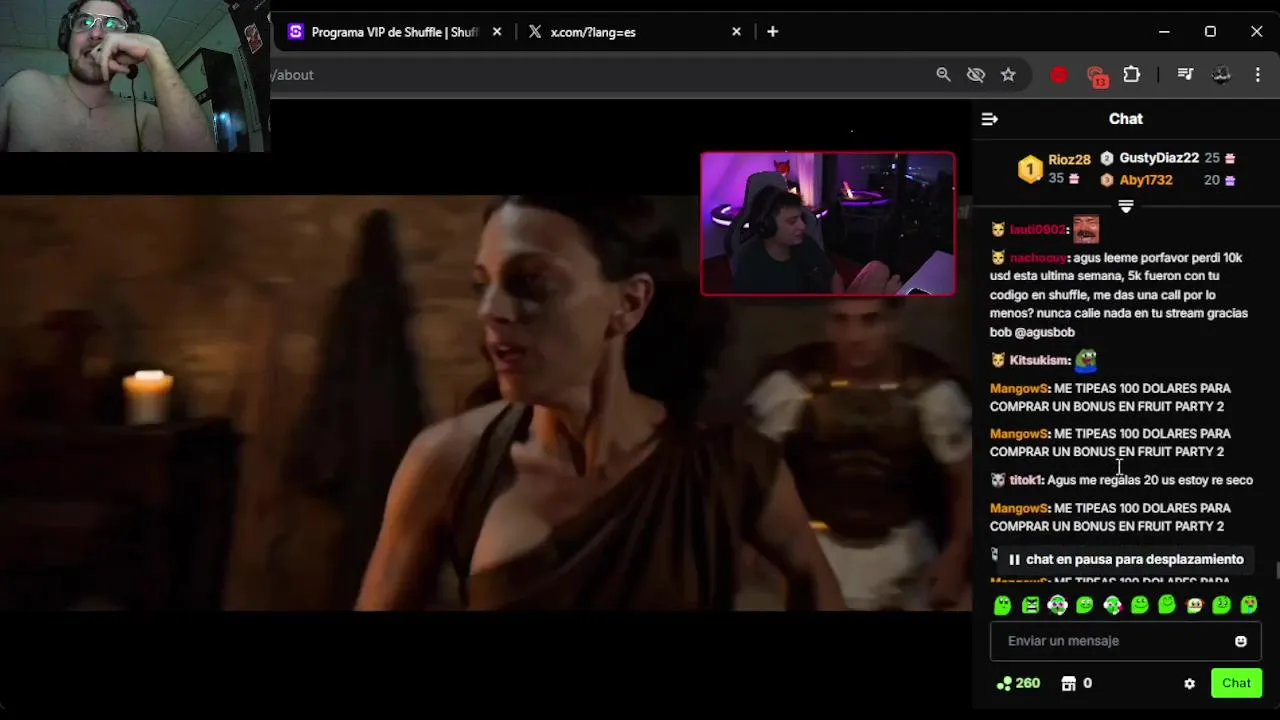Click the crossed-out eye icon in address bar

click(x=976, y=74)
